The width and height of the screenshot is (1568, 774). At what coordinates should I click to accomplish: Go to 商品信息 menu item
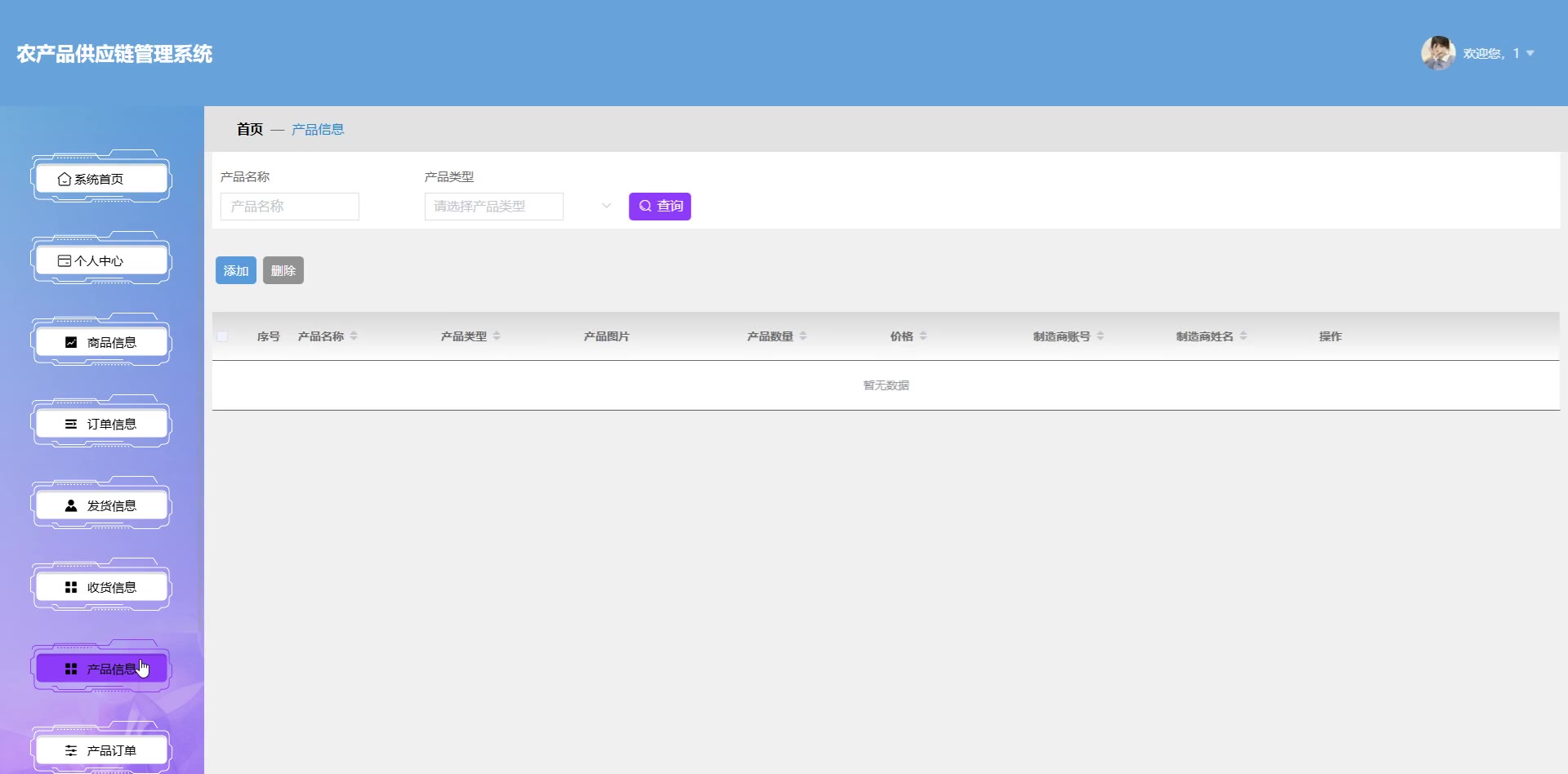[101, 342]
